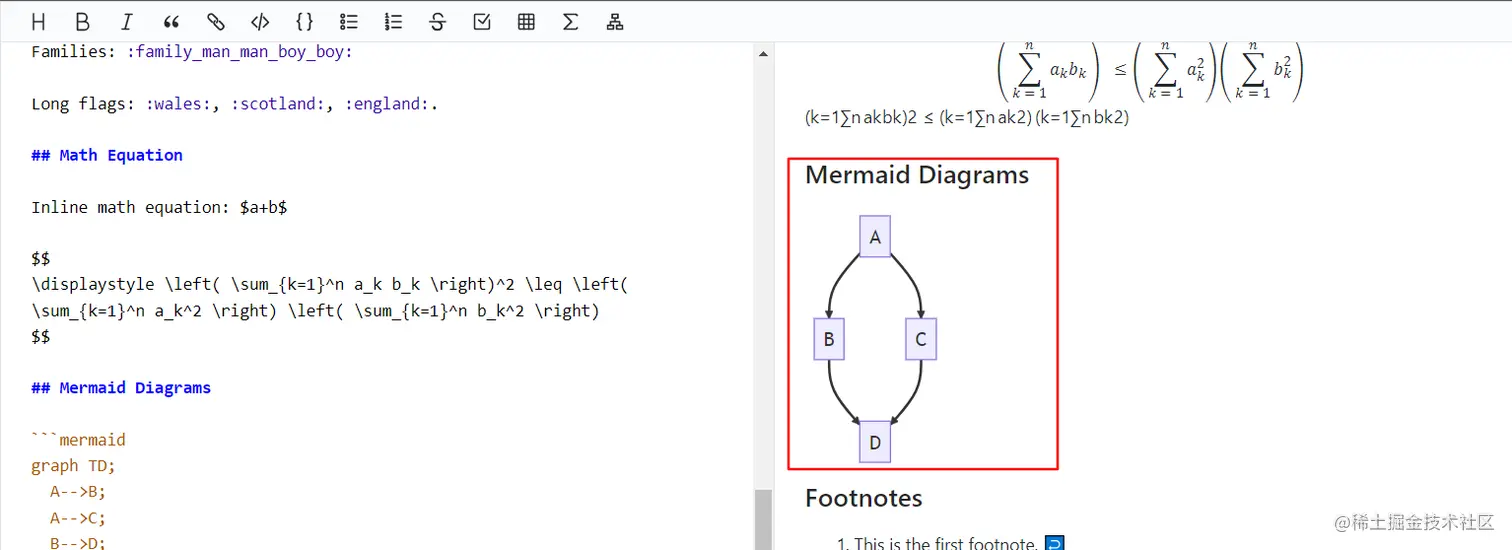Image resolution: width=1512 pixels, height=550 pixels.
Task: Click the editor scrollbar thumb
Action: coord(763,519)
